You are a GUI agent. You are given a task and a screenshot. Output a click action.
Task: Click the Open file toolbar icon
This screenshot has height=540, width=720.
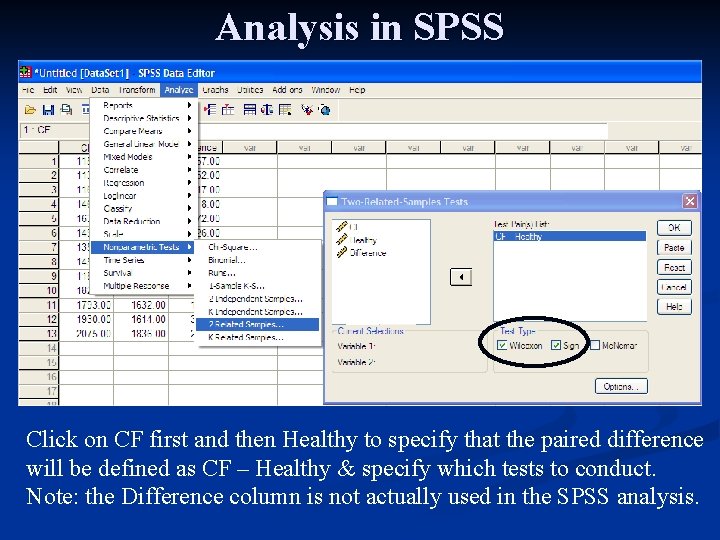click(x=30, y=110)
